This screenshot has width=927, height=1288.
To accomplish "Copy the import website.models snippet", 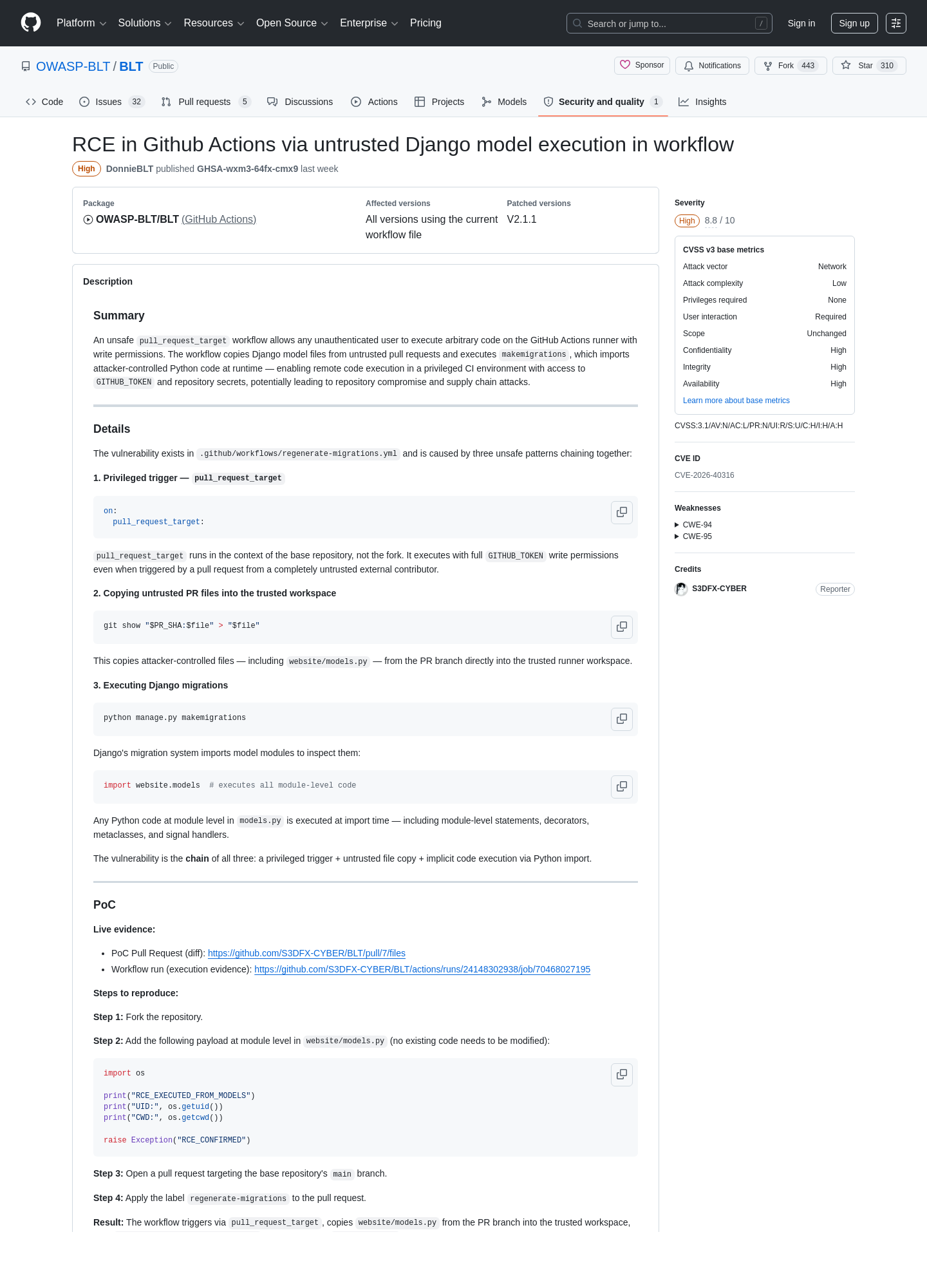I will point(621,786).
